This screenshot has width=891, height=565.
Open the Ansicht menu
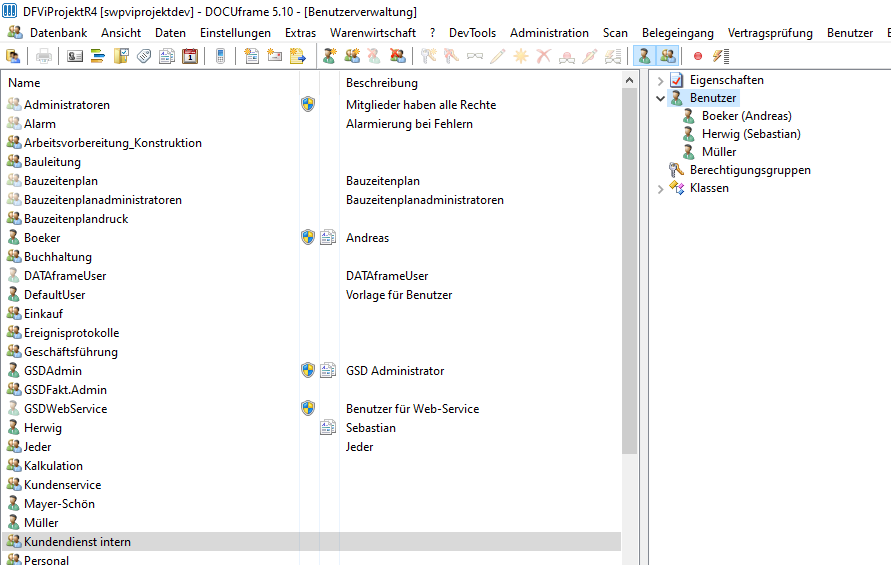[121, 33]
